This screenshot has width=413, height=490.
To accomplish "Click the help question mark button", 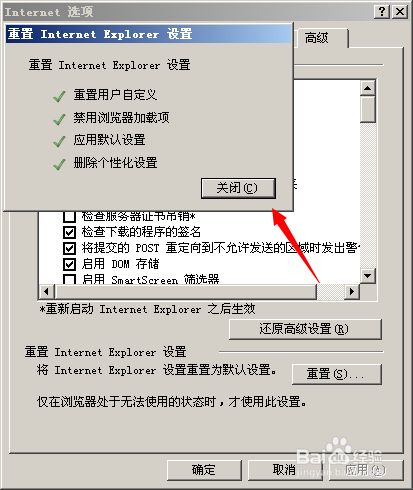I will pos(382,12).
